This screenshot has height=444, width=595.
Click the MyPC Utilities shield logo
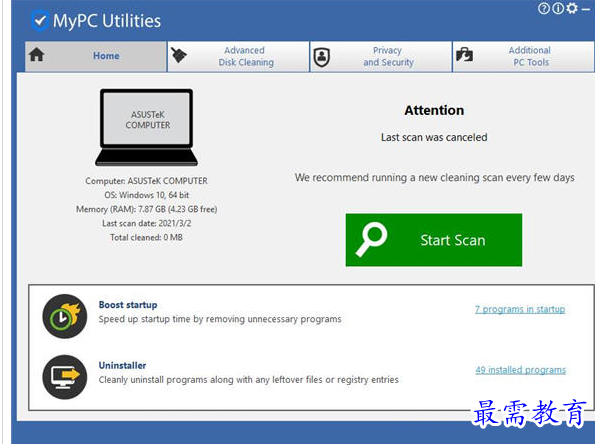39,20
